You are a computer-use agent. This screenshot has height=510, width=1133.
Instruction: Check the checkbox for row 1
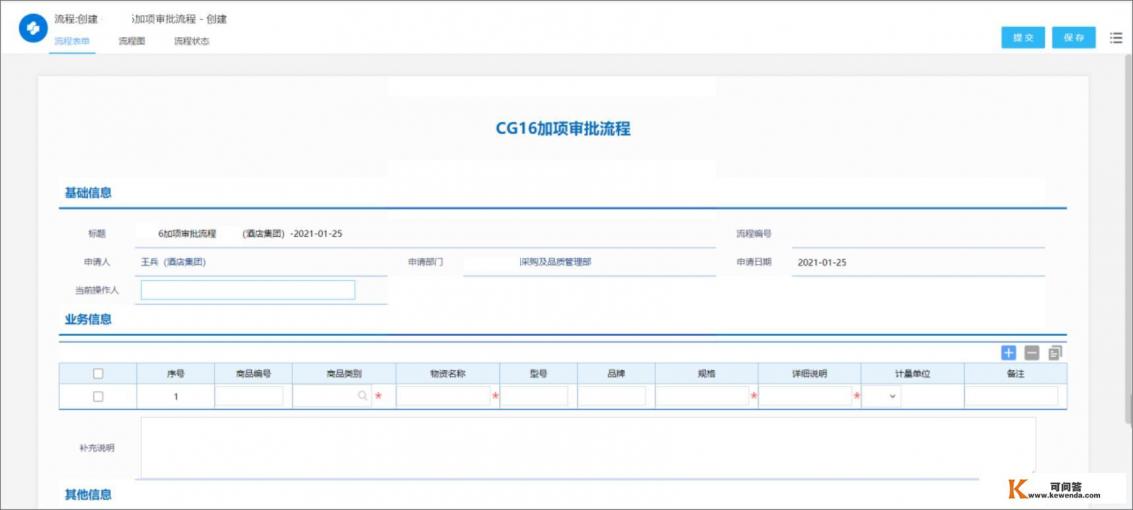(x=98, y=397)
